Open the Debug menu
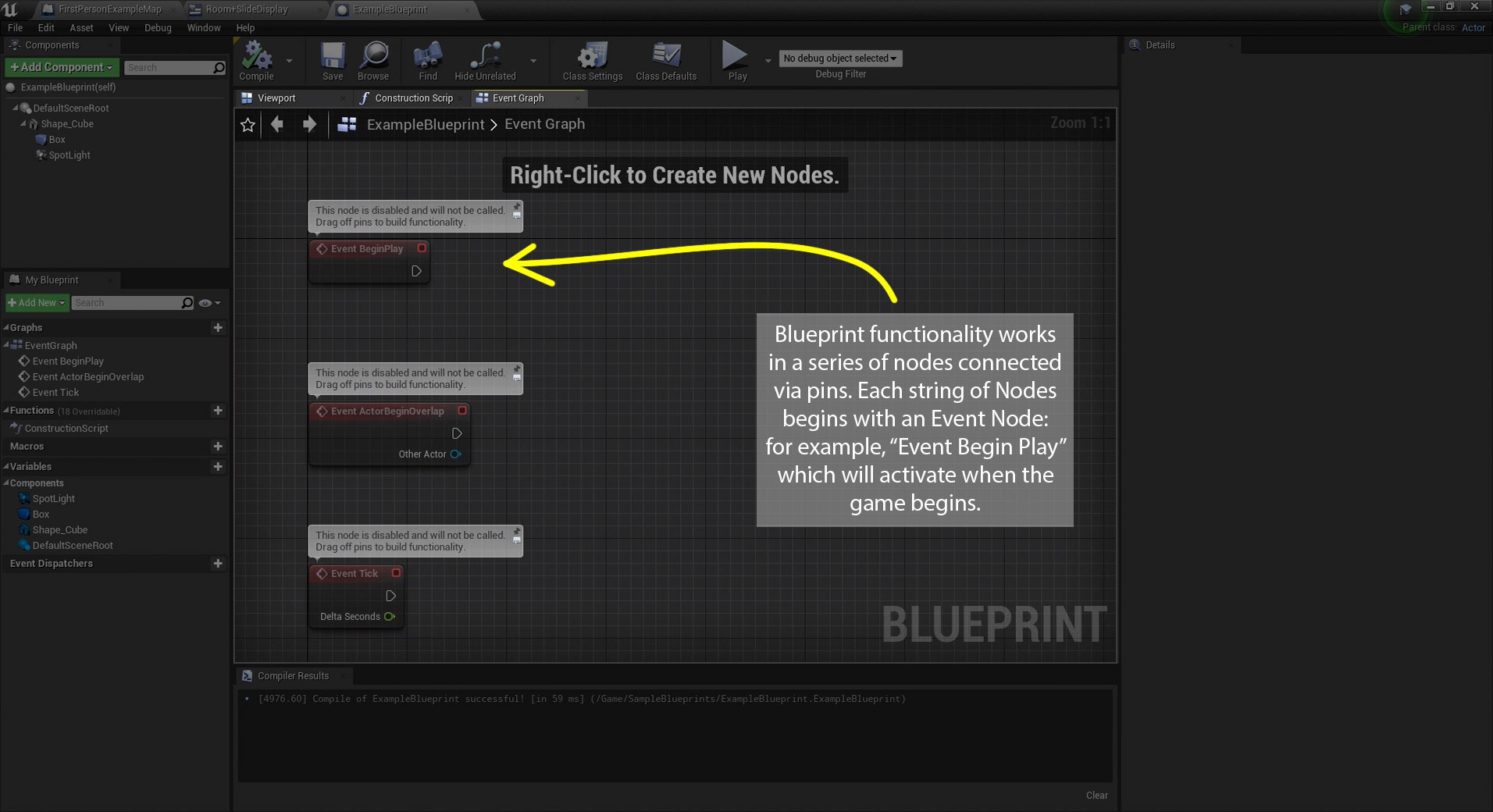This screenshot has height=812, width=1493. click(x=158, y=28)
